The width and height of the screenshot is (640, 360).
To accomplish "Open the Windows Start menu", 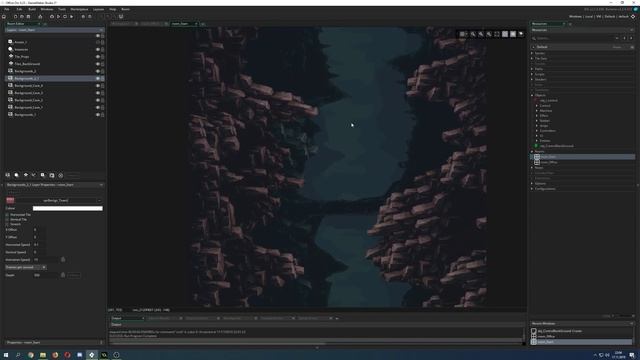I will (6, 355).
